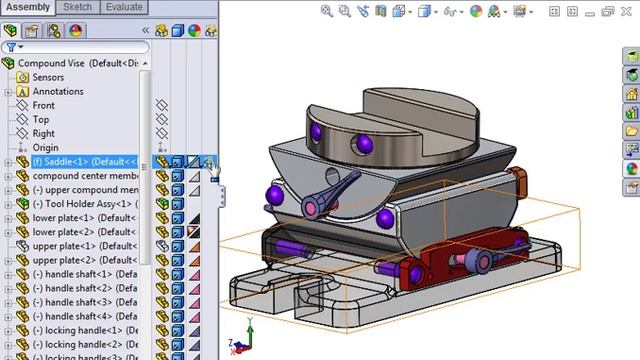640x360 pixels.
Task: Click Saddle<1> appearance swatch
Action: coord(194,162)
